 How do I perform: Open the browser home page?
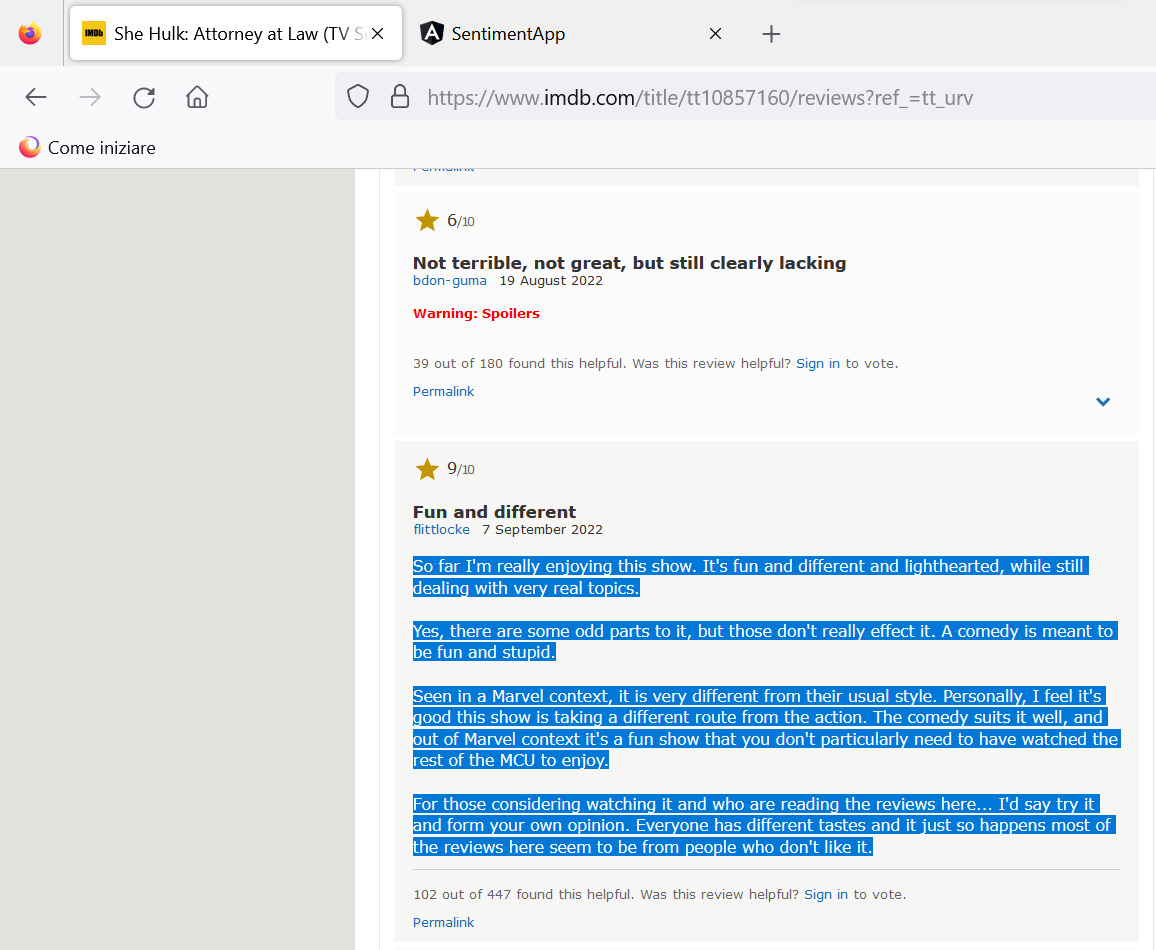point(197,97)
